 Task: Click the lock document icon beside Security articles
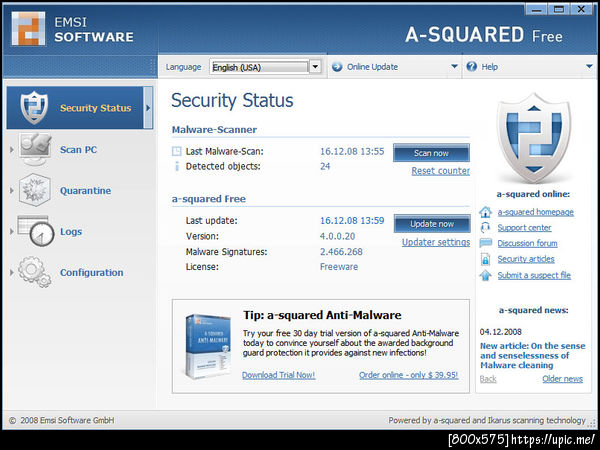[485, 259]
